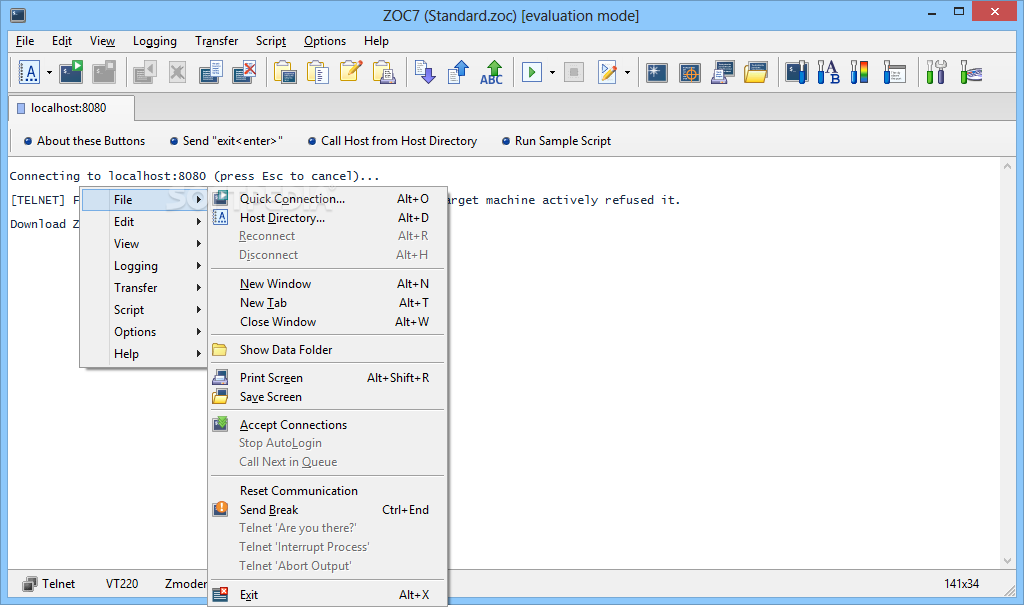The width and height of the screenshot is (1024, 607).
Task: Click the Session Profile terminal test-tube icon
Action: coord(797,72)
